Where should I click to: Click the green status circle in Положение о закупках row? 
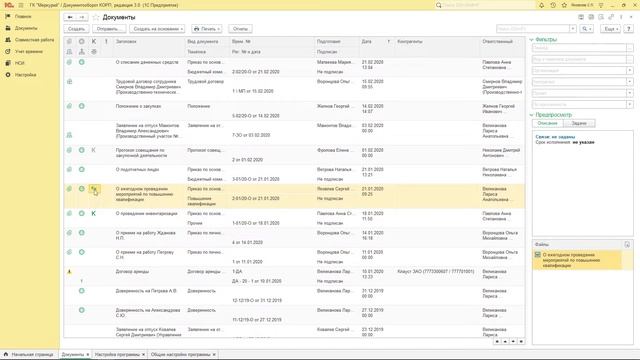(x=82, y=106)
